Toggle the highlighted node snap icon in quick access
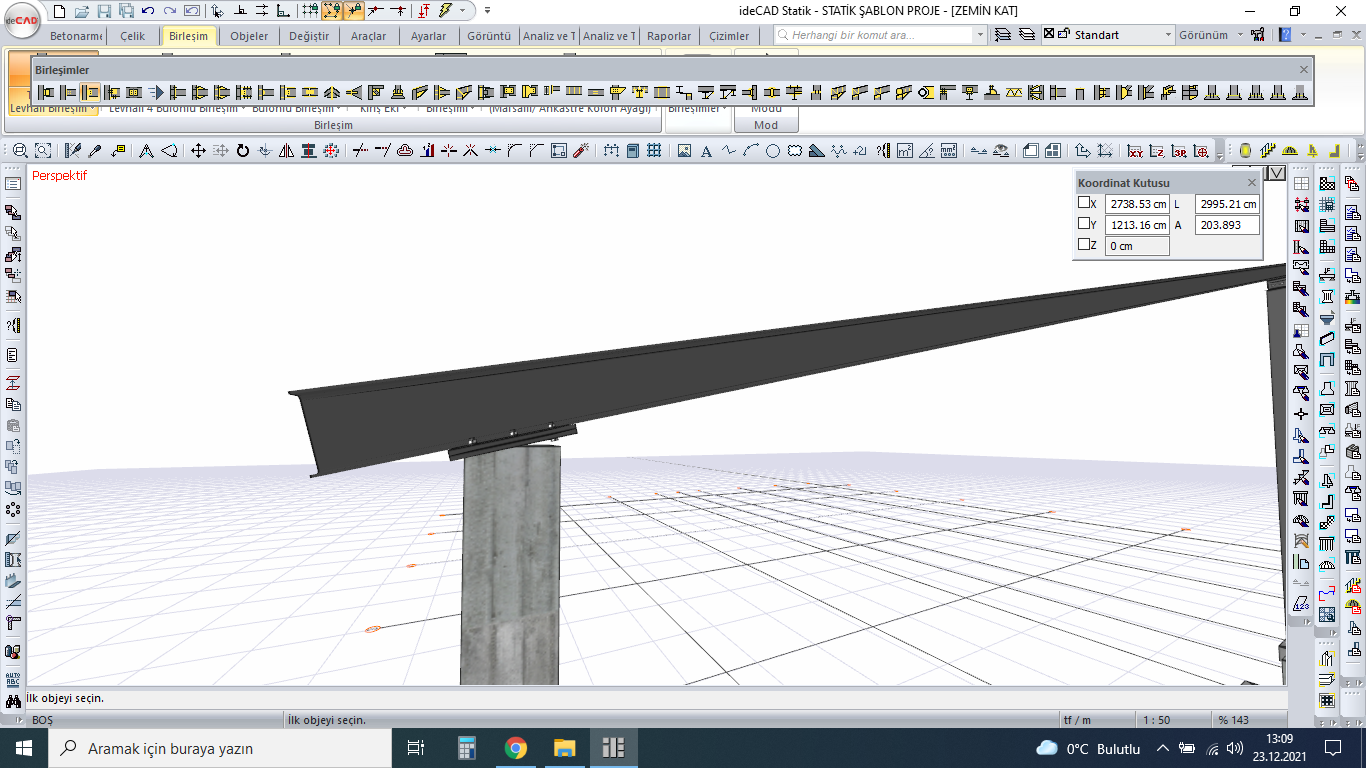 (354, 11)
